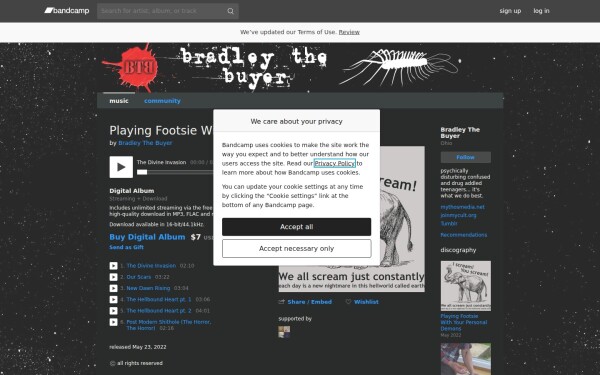Image resolution: width=600 pixels, height=375 pixels.
Task: Play track 2 Our Scars
Action: pos(113,277)
